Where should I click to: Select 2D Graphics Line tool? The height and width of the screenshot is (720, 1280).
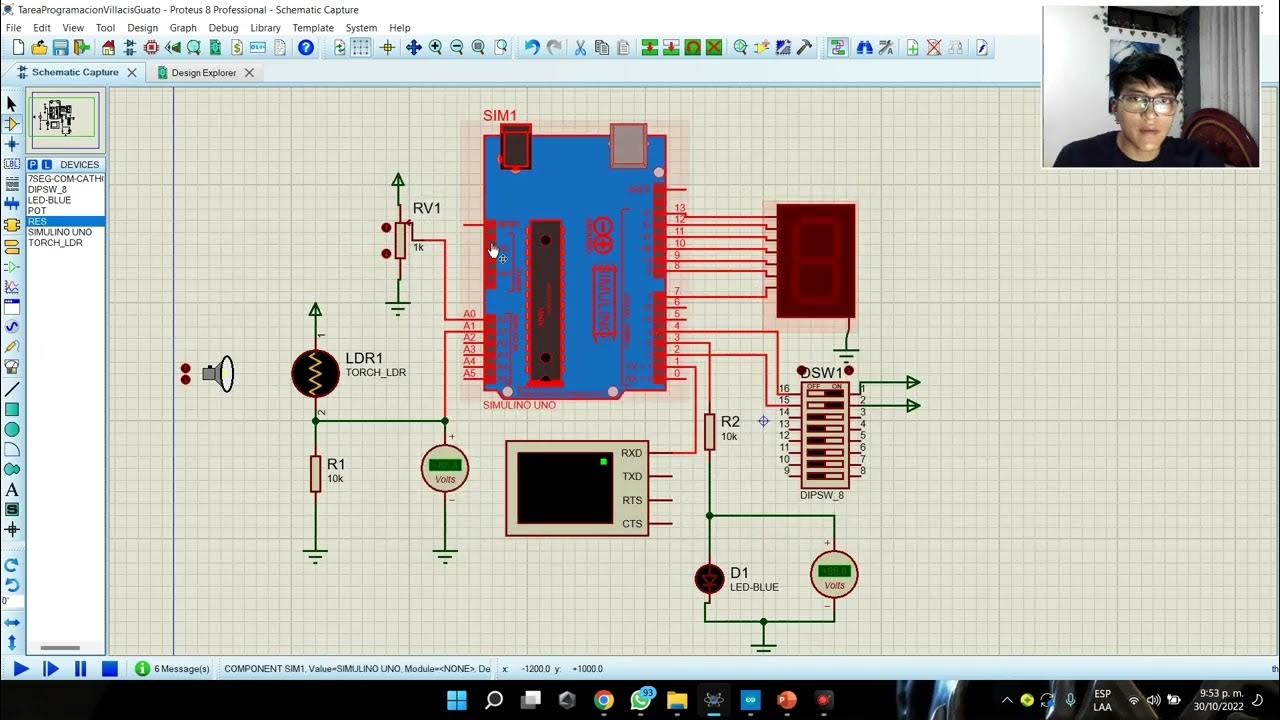point(12,389)
